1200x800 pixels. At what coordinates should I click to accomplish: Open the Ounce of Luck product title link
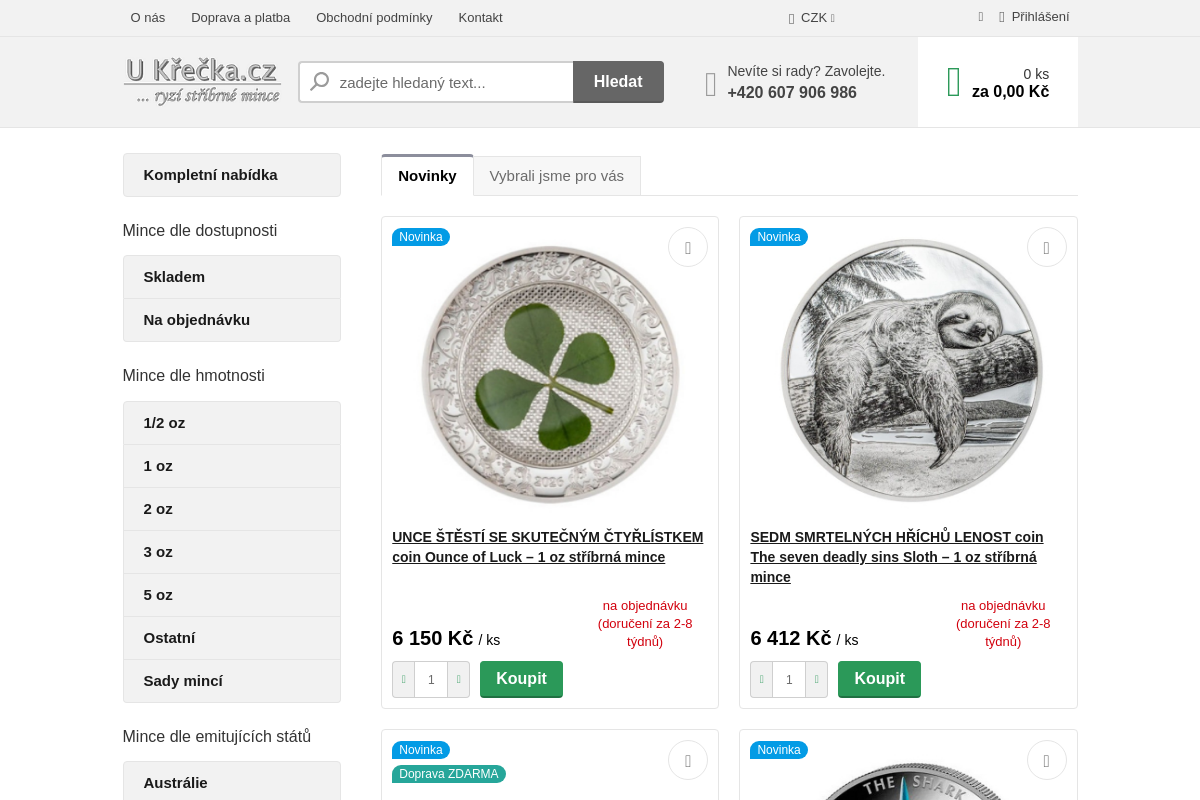[x=548, y=547]
